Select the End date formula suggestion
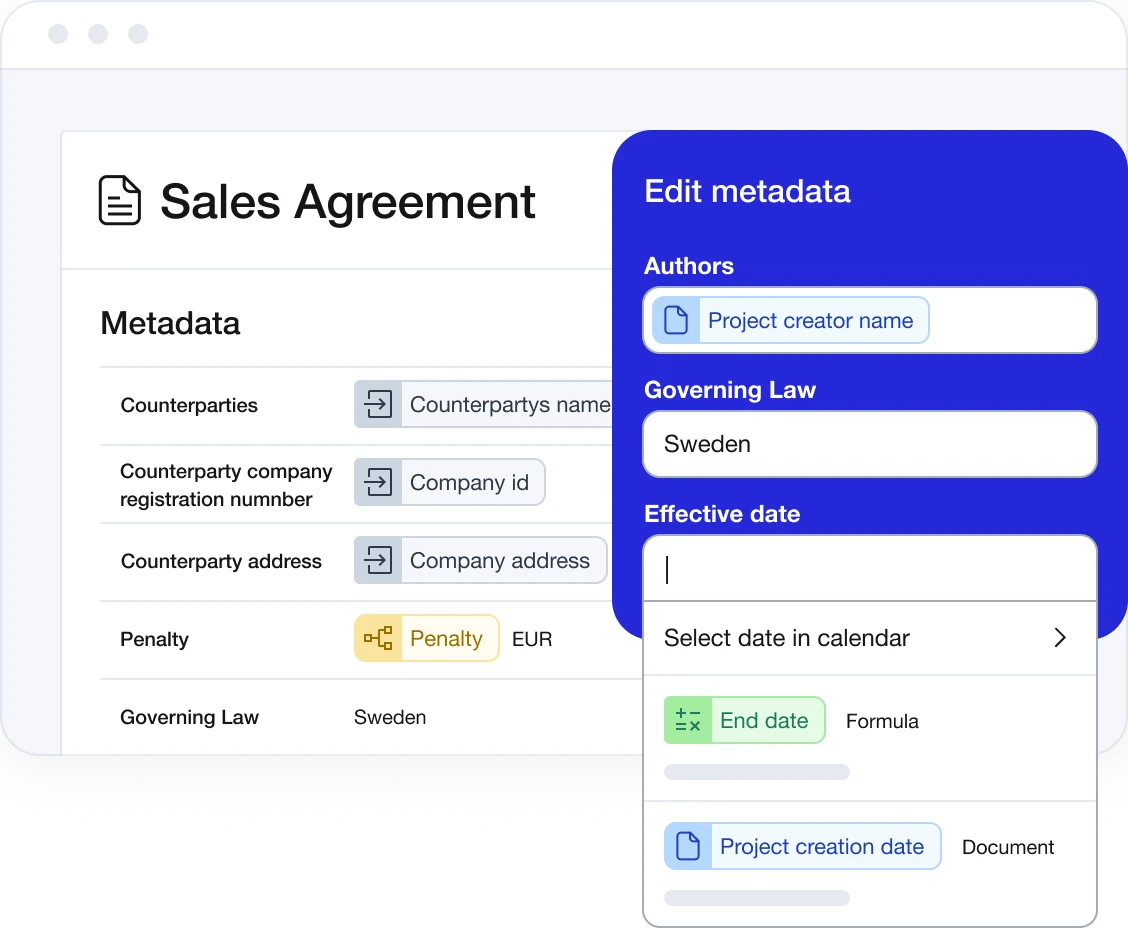The image size is (1128, 928). click(744, 719)
